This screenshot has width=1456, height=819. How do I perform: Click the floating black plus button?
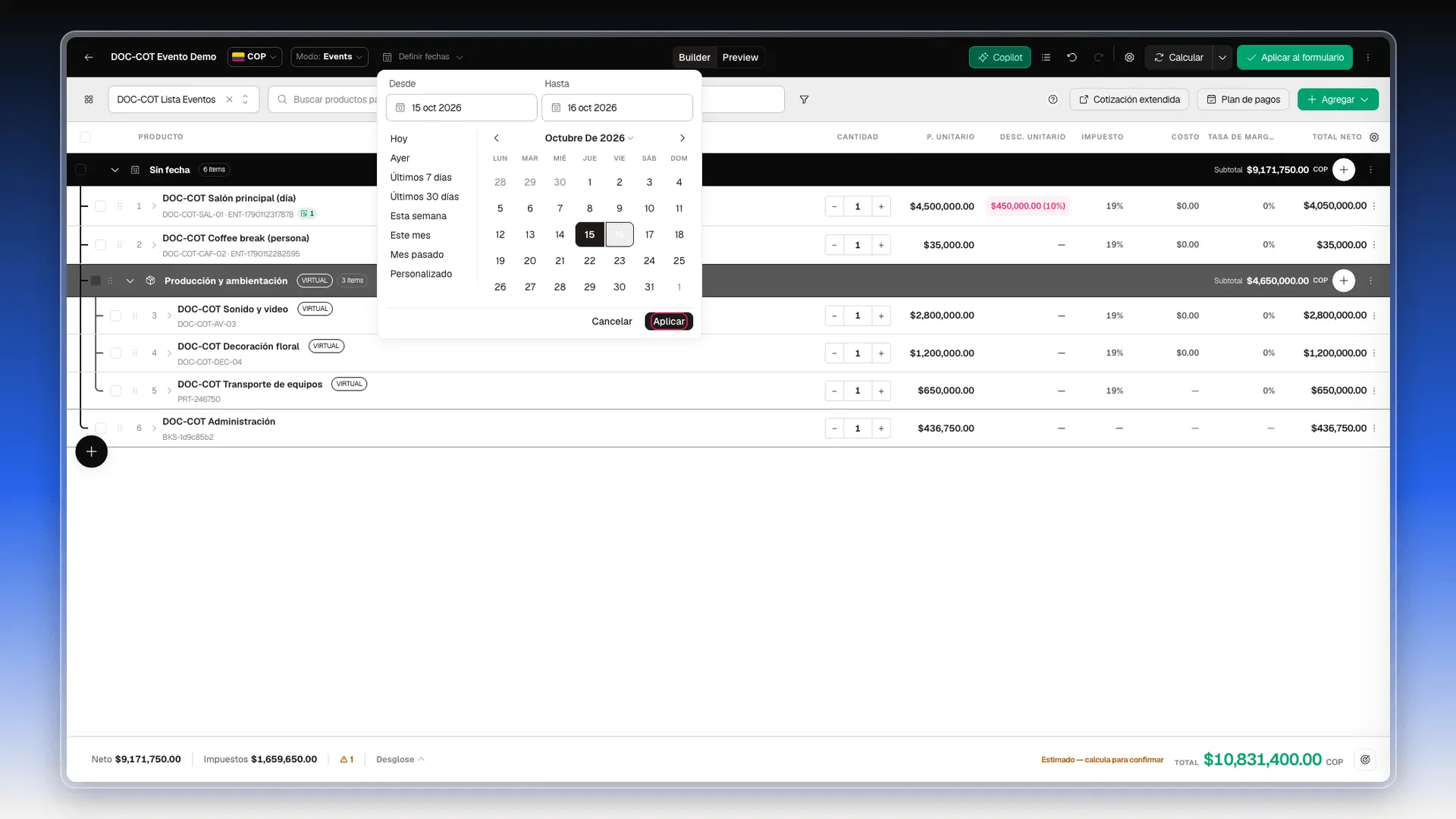tap(91, 452)
